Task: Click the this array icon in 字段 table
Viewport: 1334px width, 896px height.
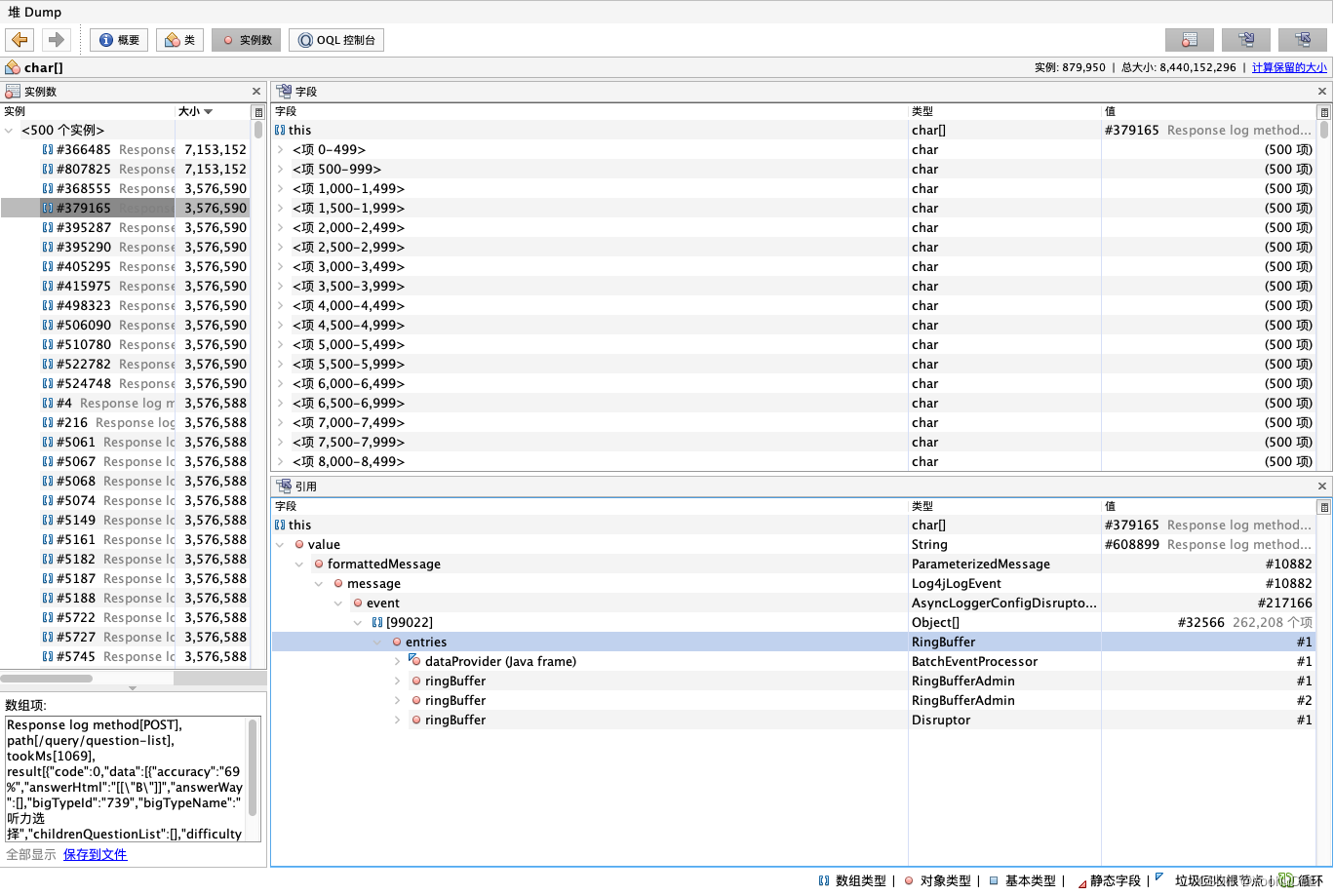Action: [x=280, y=131]
